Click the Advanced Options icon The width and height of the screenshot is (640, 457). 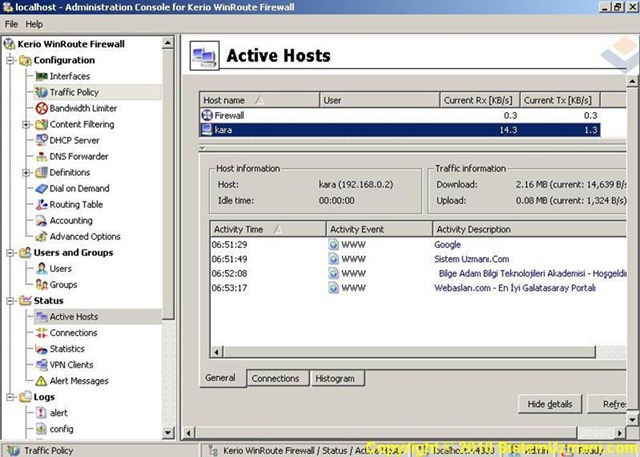click(x=41, y=236)
